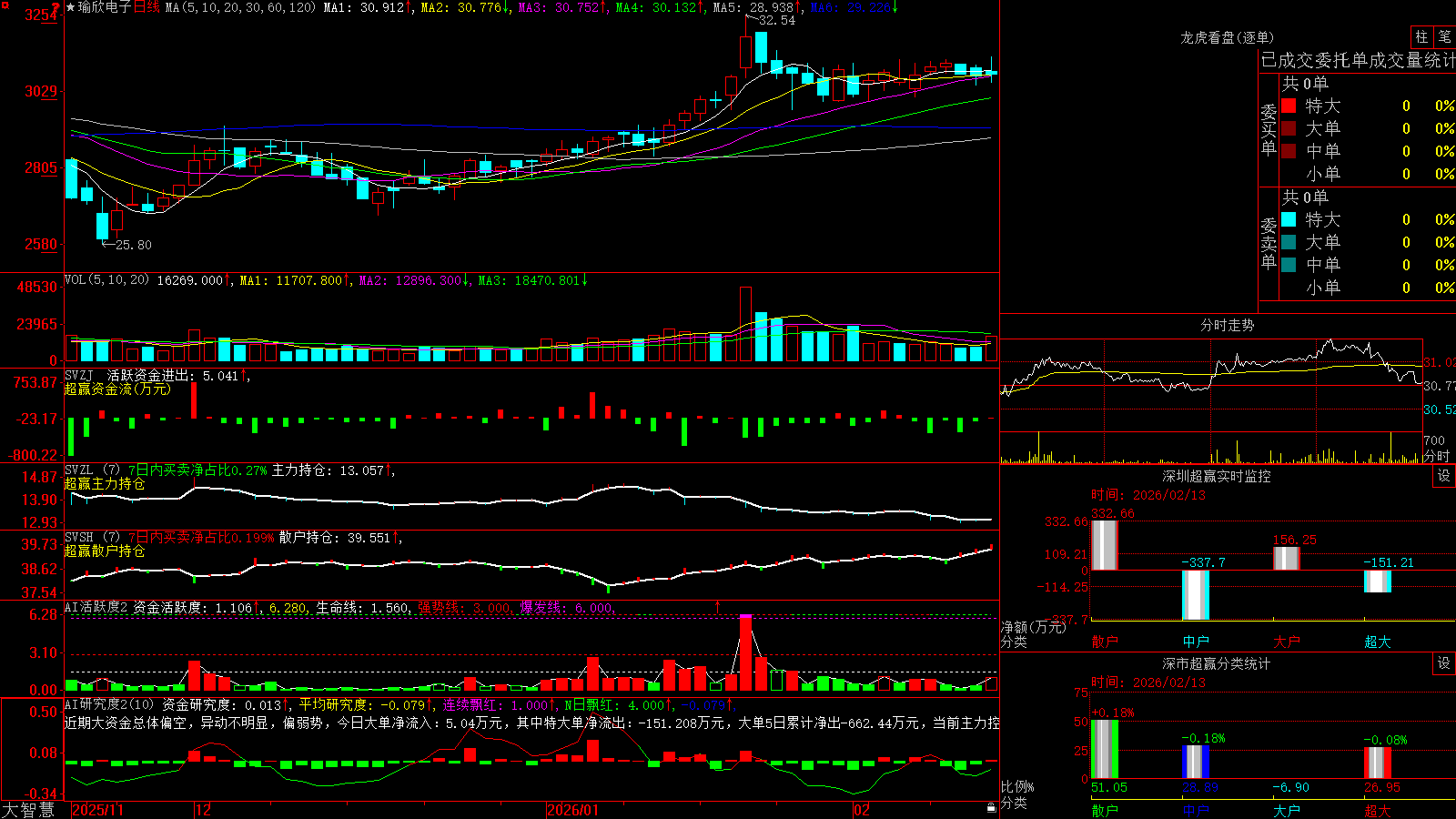Viewport: 1456px width, 819px height.
Task: Open 设 settings for 深圳超赢实时监控
Action: point(1444,476)
